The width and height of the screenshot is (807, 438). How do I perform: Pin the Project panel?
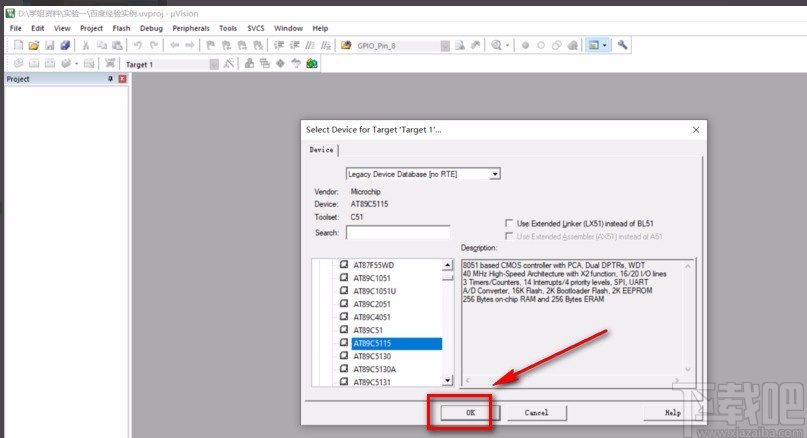pos(110,79)
